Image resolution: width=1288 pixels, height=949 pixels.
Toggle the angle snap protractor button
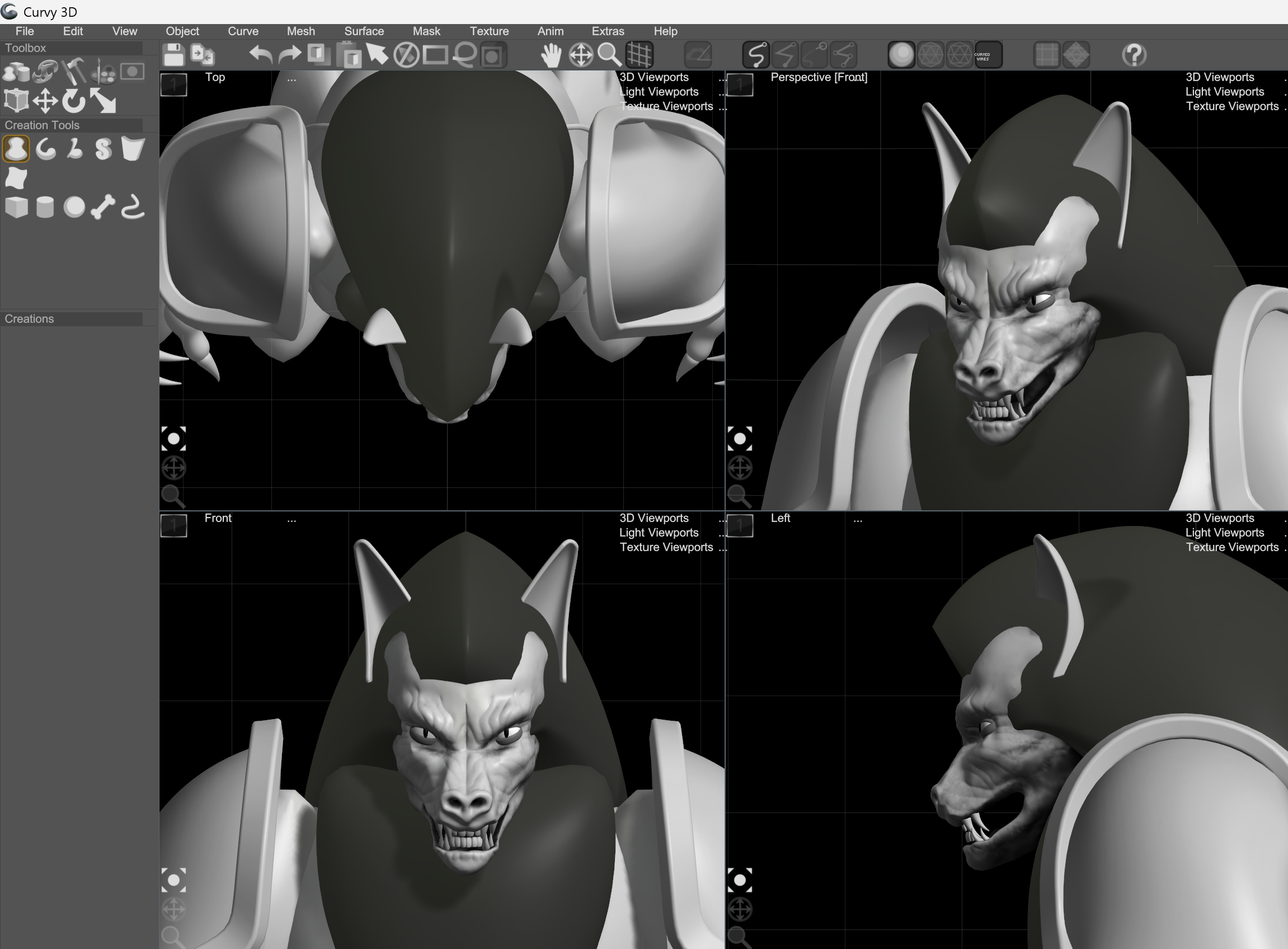point(699,55)
